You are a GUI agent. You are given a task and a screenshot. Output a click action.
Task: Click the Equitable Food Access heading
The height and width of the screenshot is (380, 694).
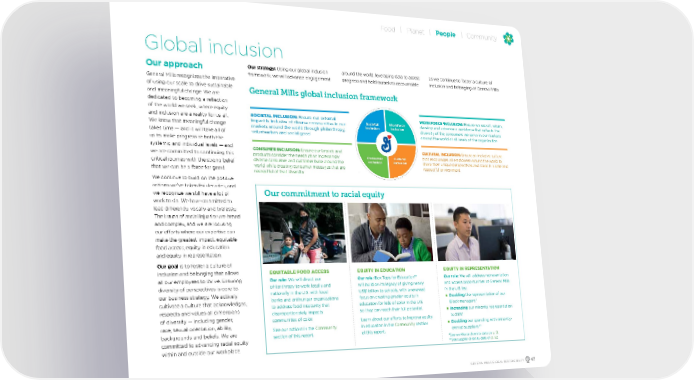299,272
